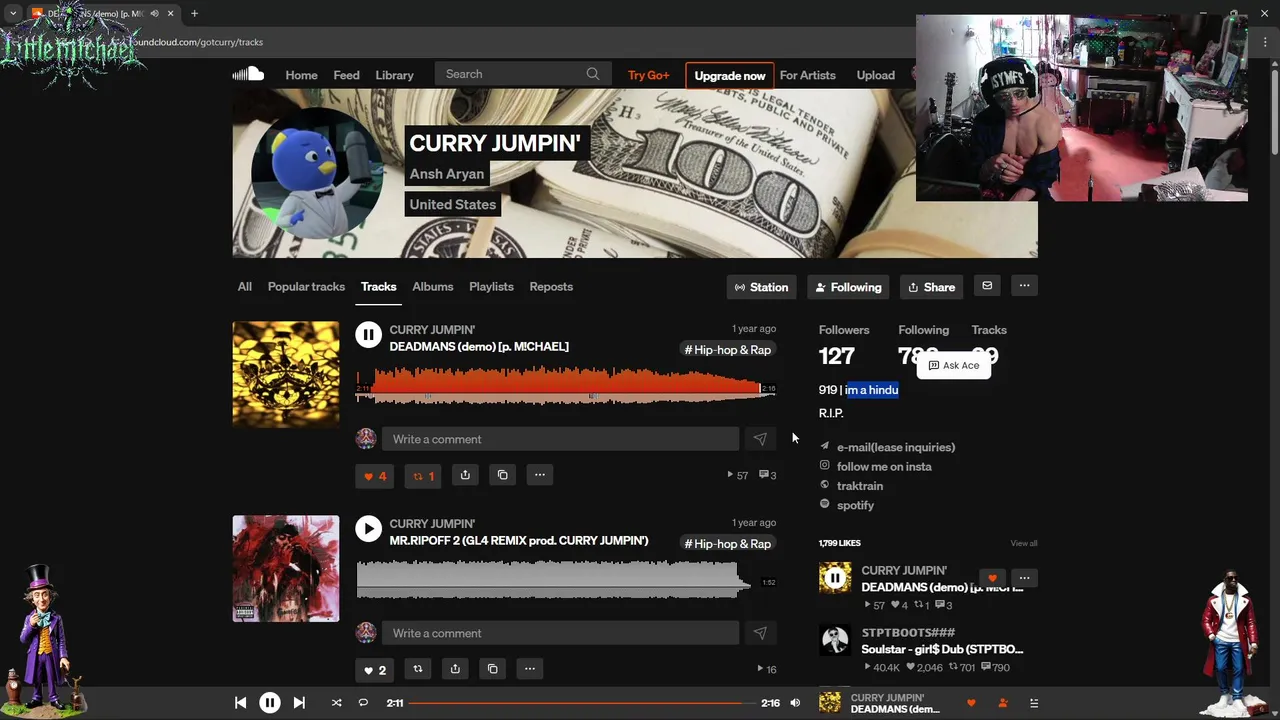1280x720 pixels.
Task: Open Library in navigation bar
Action: tap(394, 75)
